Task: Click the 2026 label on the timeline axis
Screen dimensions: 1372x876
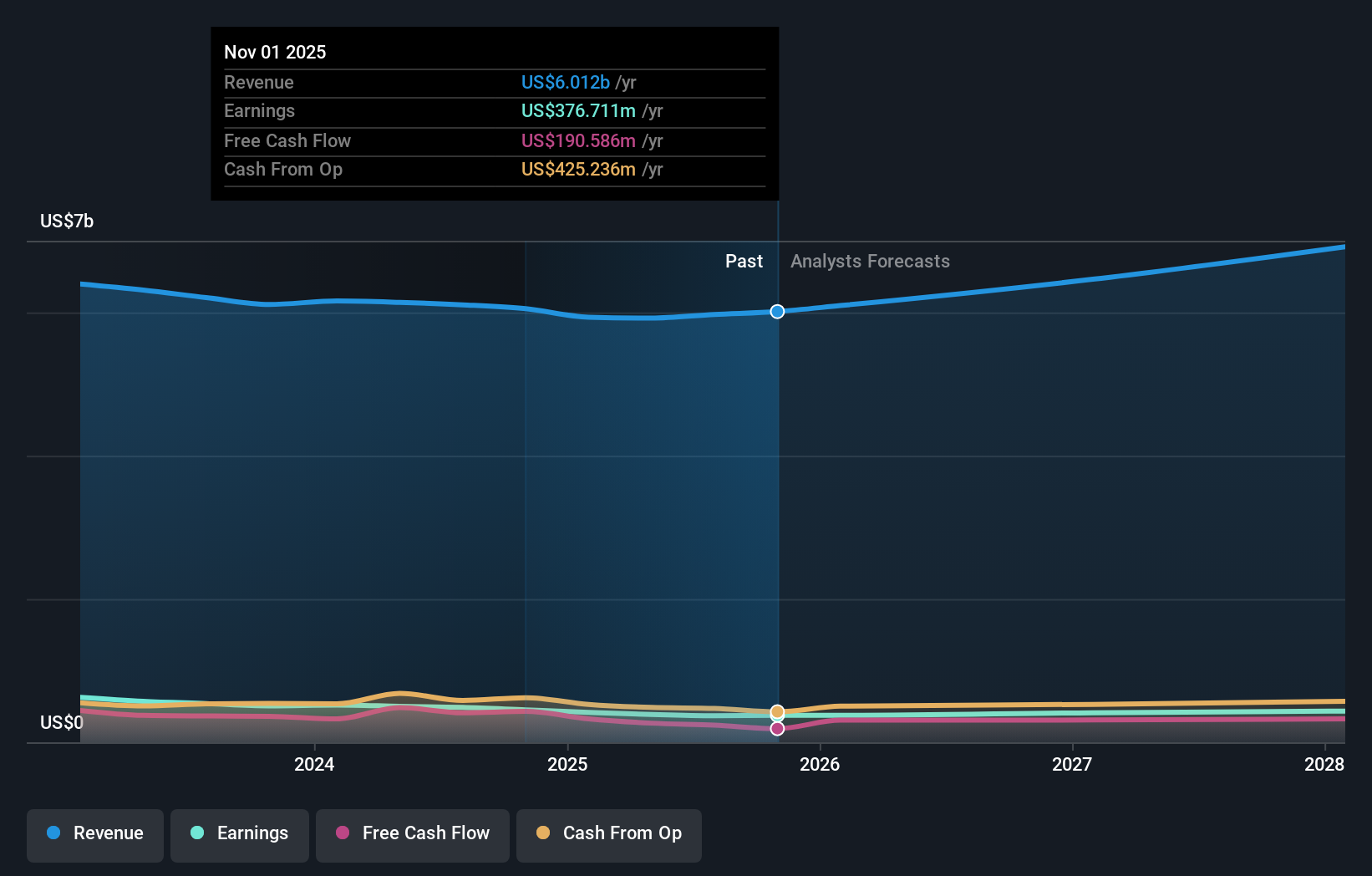Action: pyautogui.click(x=821, y=763)
